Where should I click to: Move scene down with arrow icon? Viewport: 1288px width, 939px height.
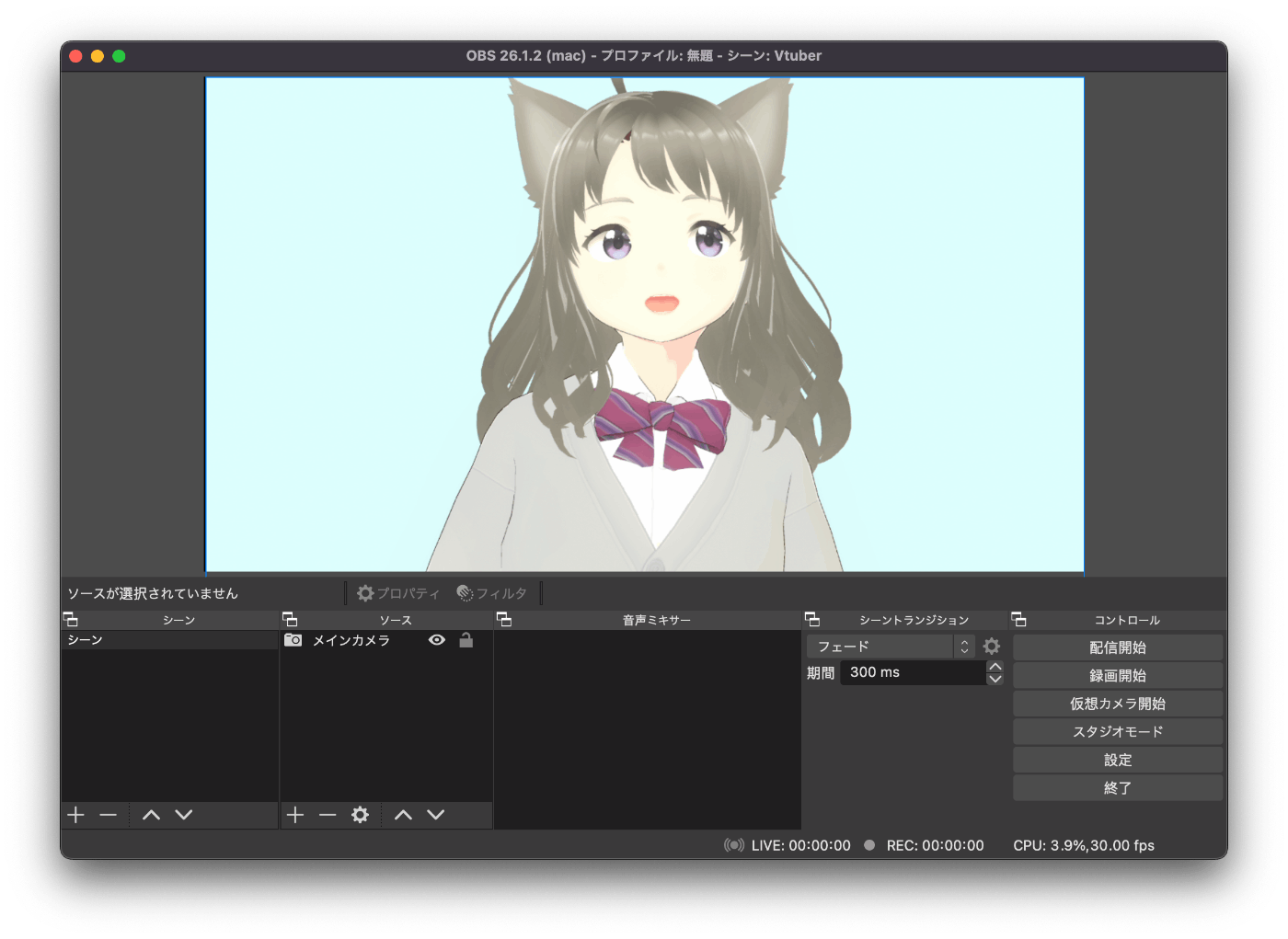click(184, 815)
